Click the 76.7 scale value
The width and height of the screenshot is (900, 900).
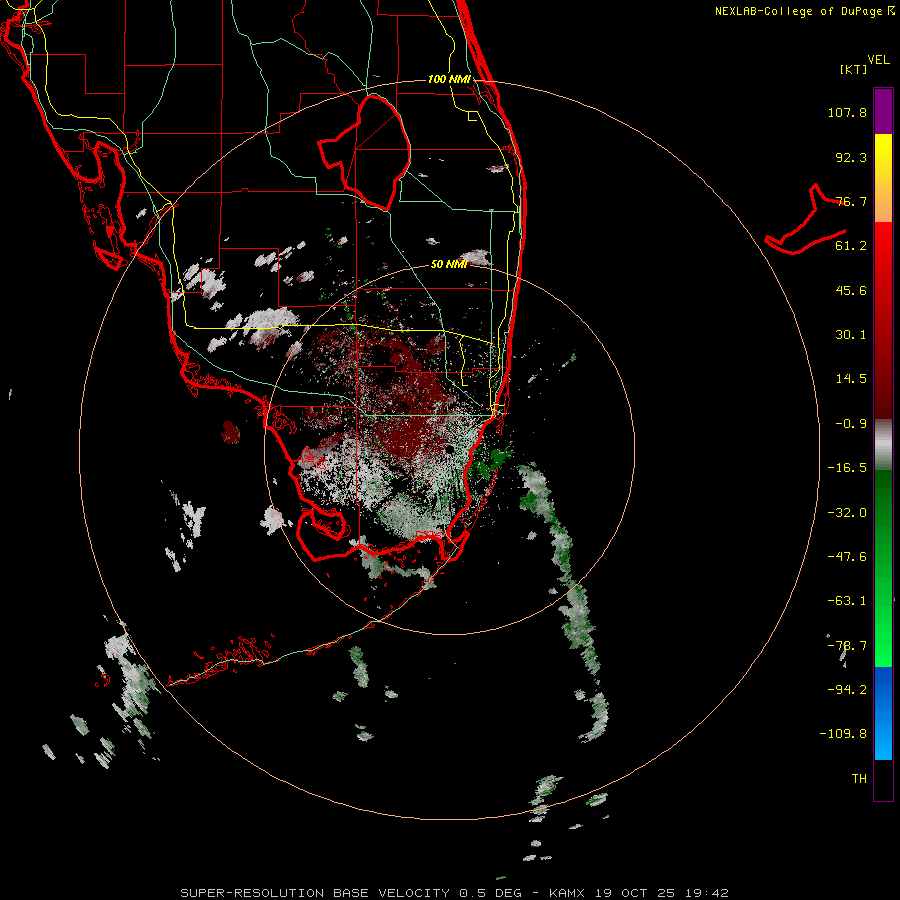[851, 201]
